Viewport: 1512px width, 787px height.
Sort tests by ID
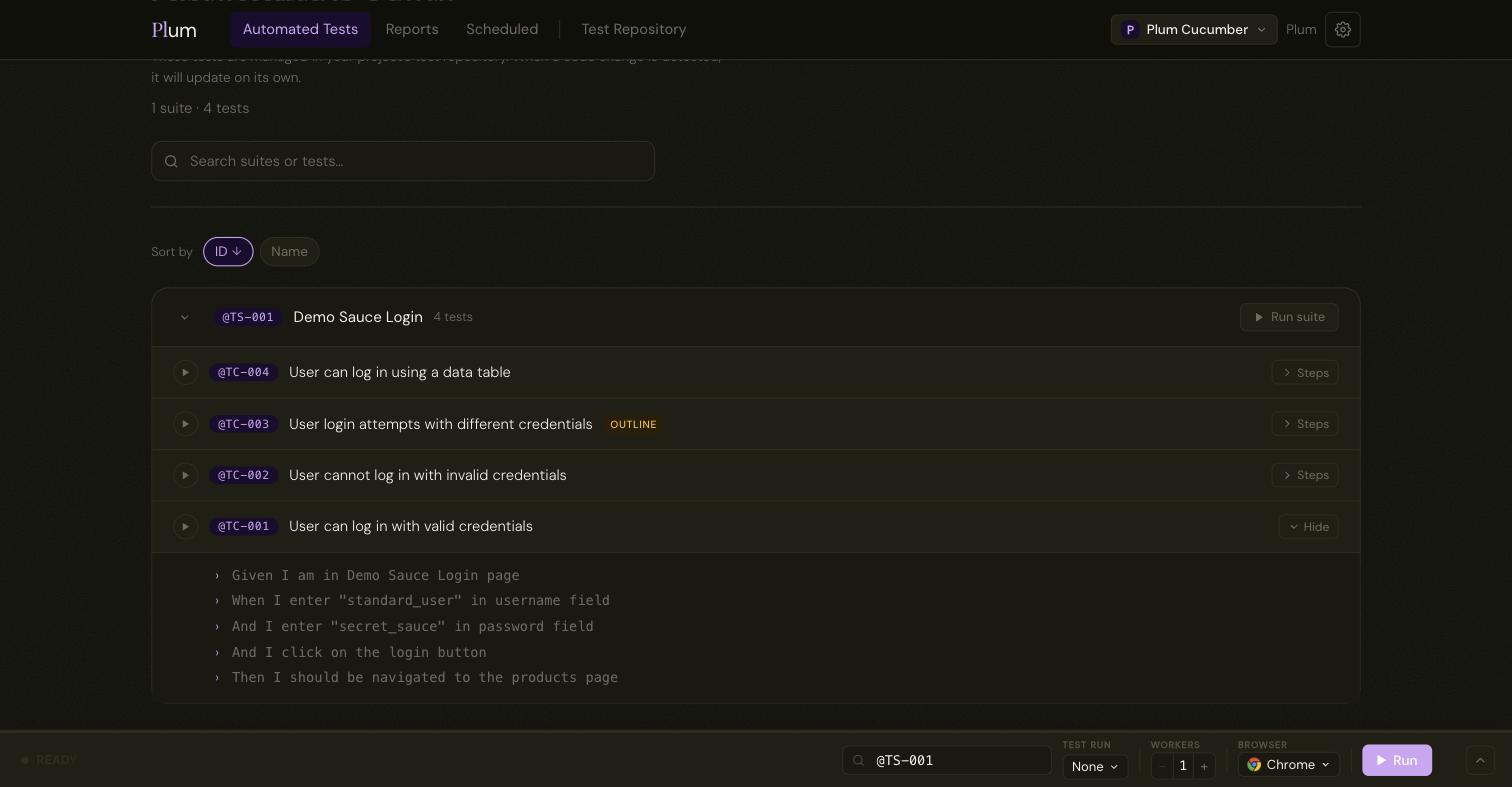[228, 252]
